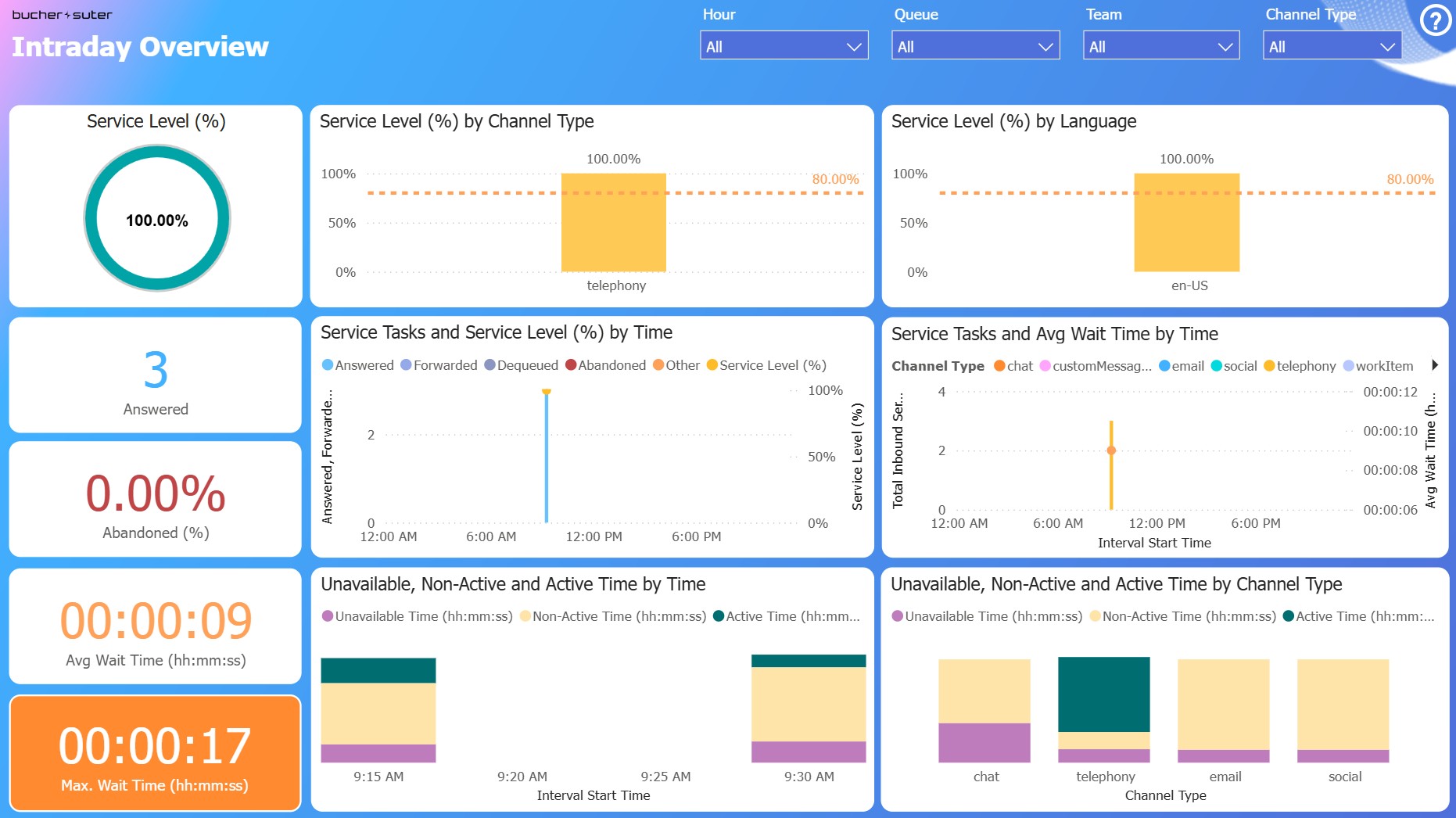Viewport: 1456px width, 818px height.
Task: Click the purple Unavailable segment of the social bar
Action: (1343, 756)
